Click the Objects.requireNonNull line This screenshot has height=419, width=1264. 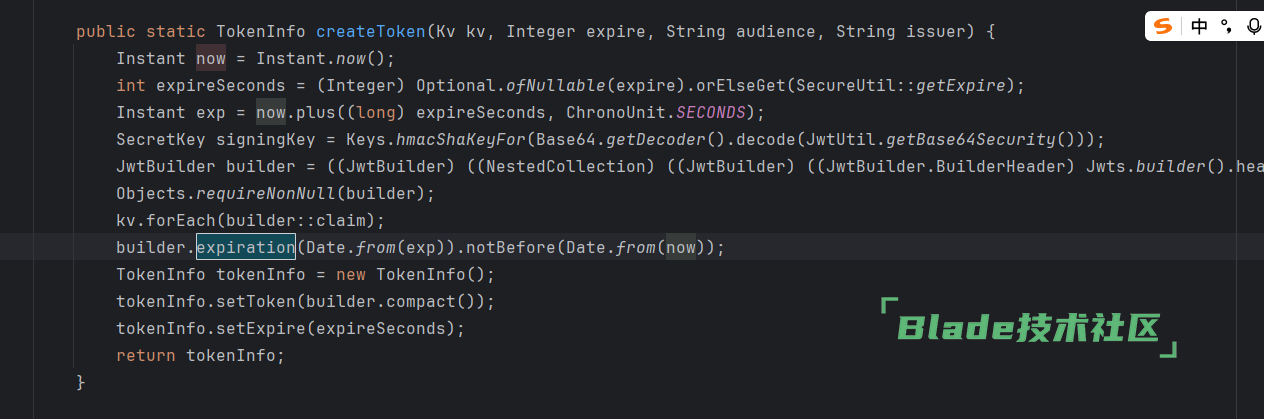pyautogui.click(x=276, y=193)
